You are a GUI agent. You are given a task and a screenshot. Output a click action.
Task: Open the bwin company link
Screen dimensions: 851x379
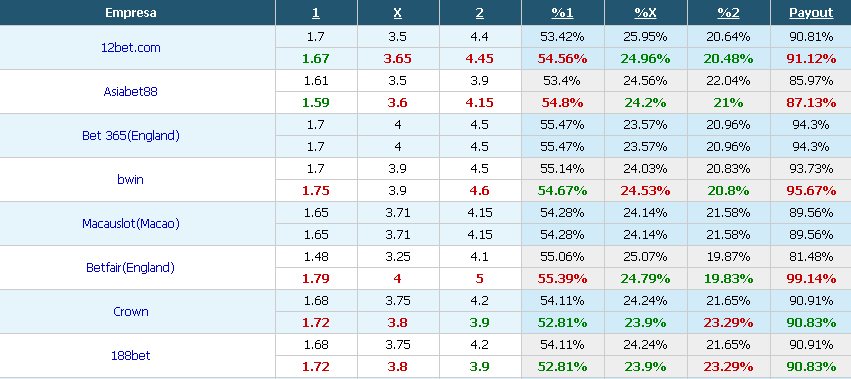[x=131, y=179]
